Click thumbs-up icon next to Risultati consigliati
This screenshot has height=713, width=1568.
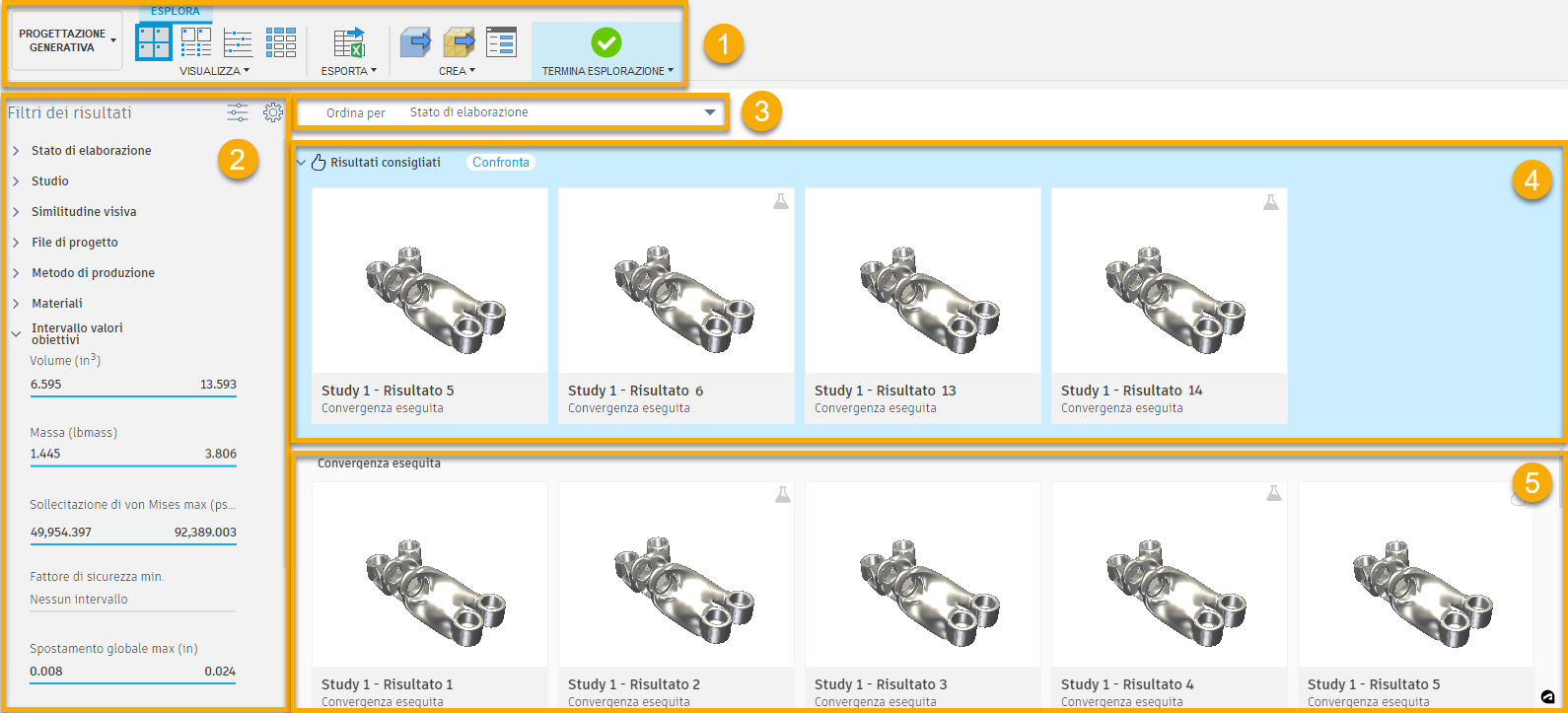[319, 163]
